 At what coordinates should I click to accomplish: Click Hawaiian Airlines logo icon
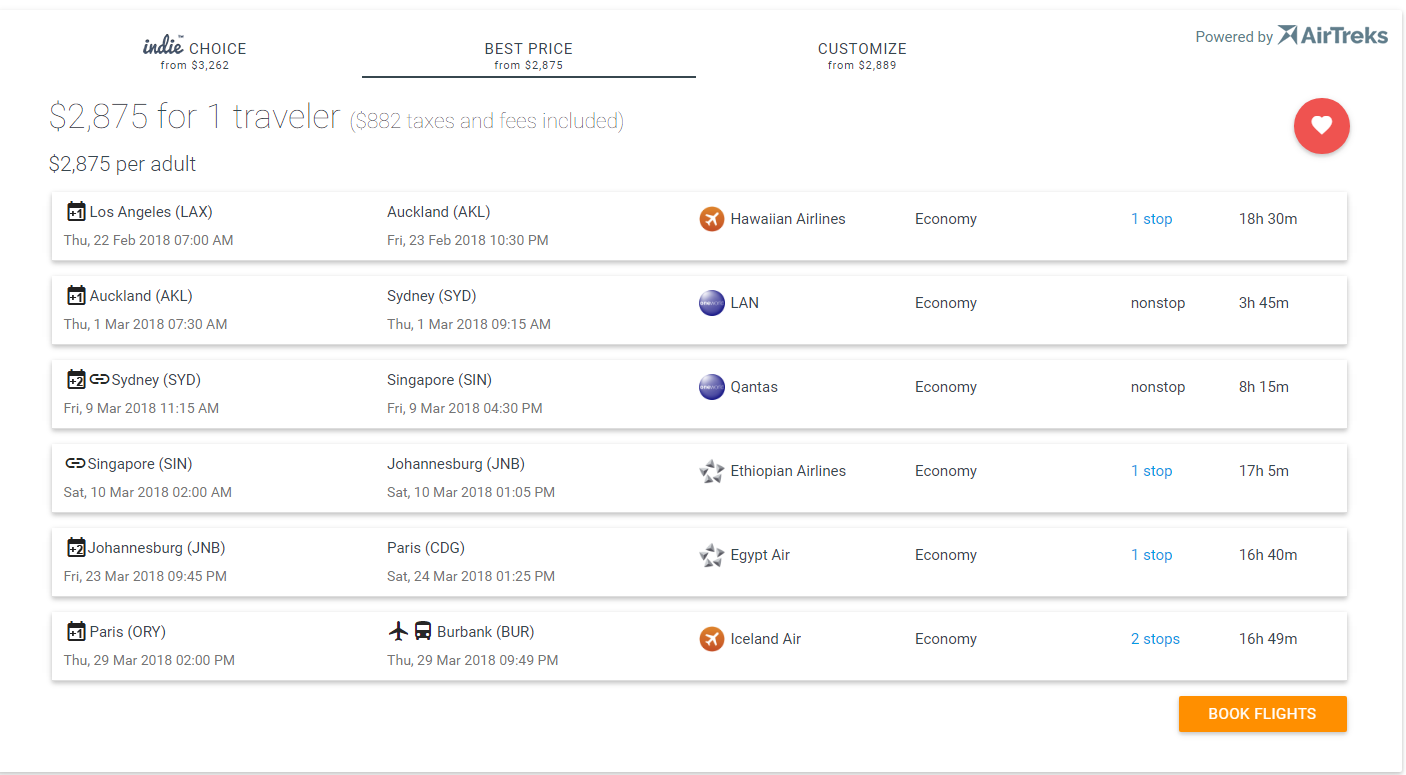711,219
